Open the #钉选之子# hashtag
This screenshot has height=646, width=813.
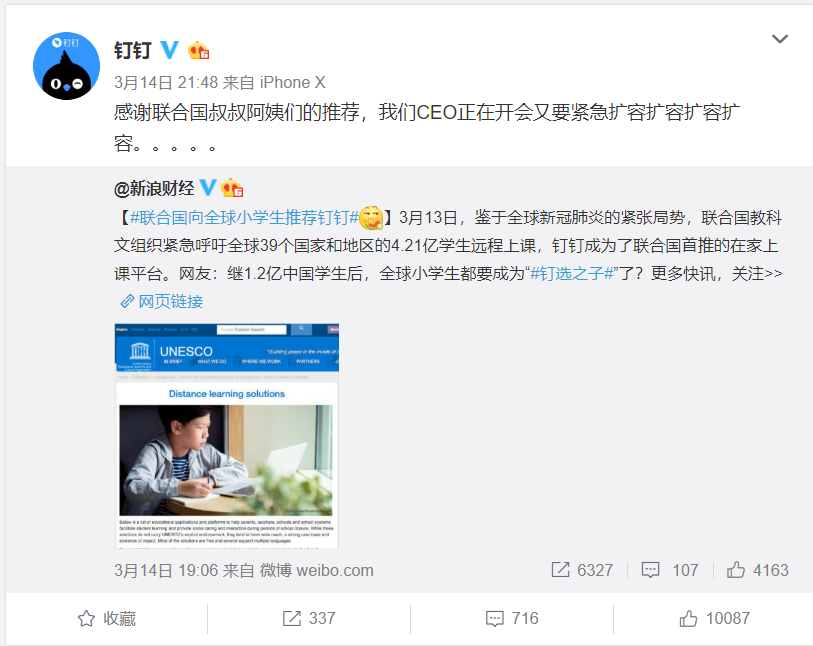(572, 273)
